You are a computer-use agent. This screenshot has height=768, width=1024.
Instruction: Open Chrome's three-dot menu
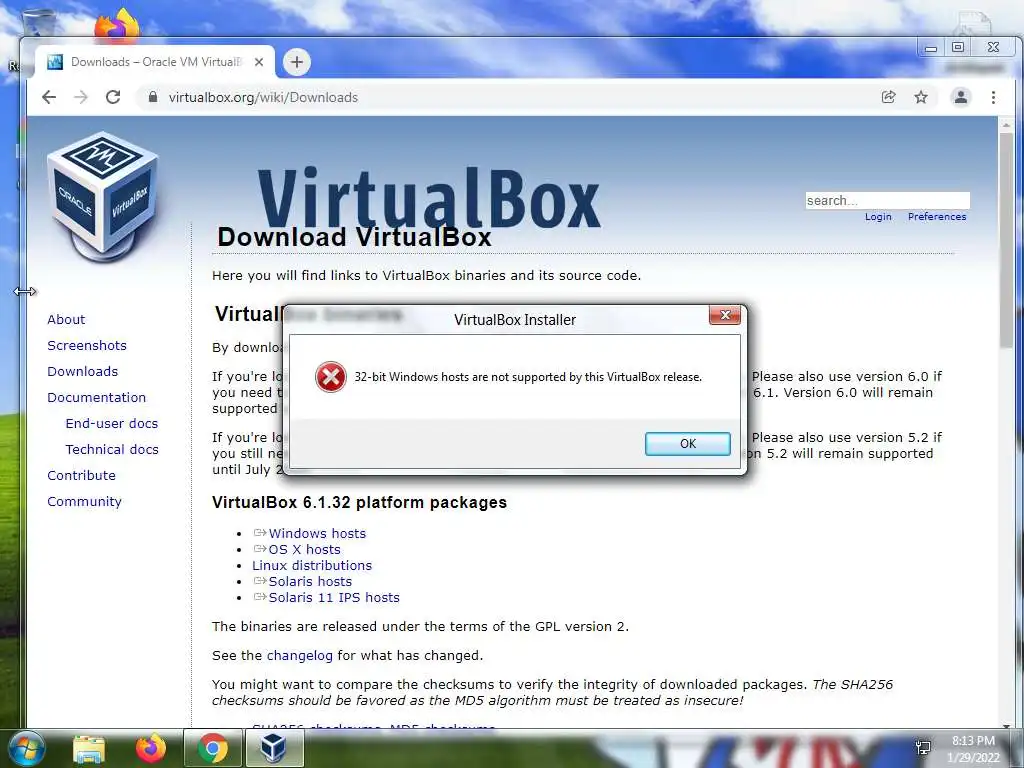993,97
